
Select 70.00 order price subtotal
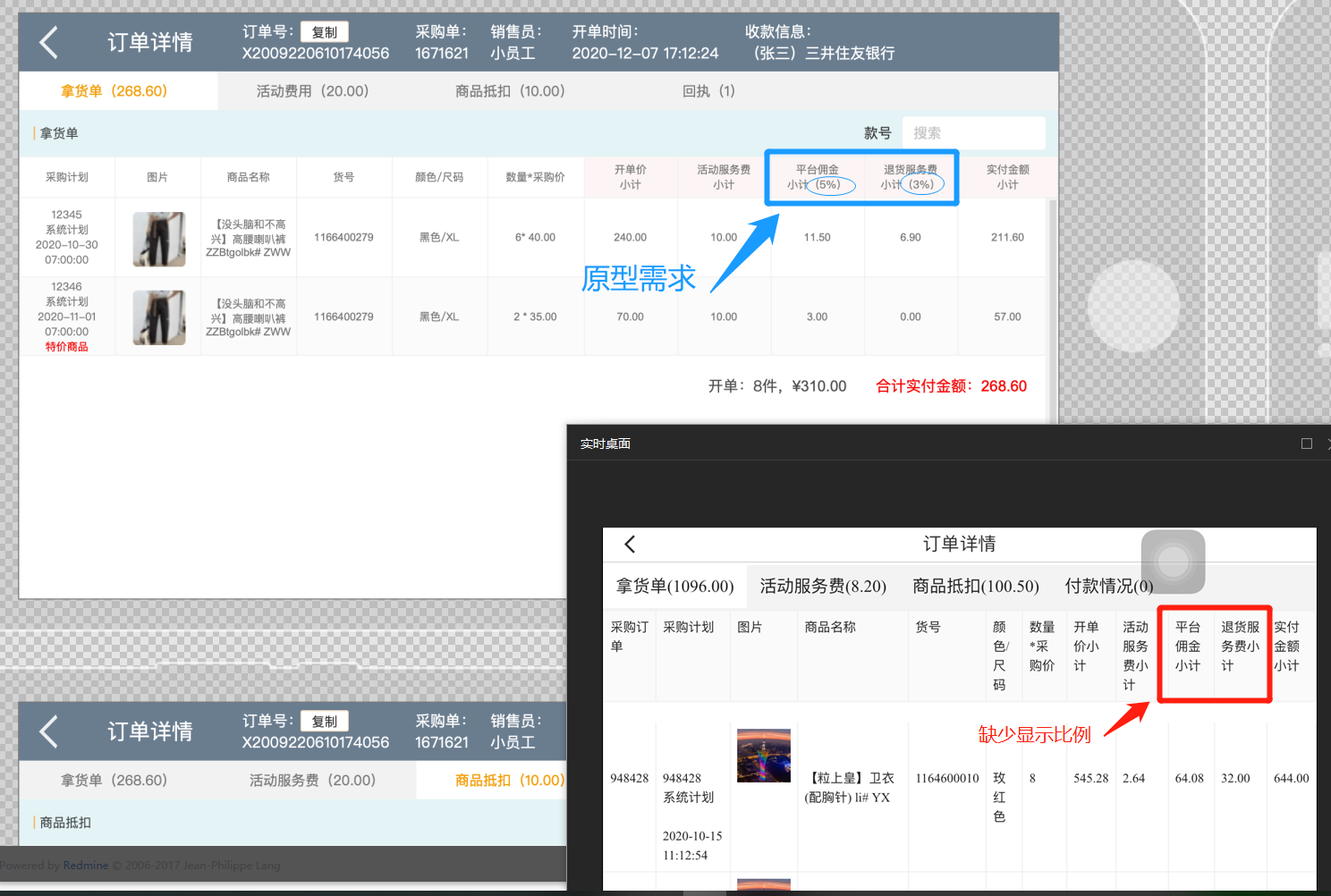click(631, 317)
